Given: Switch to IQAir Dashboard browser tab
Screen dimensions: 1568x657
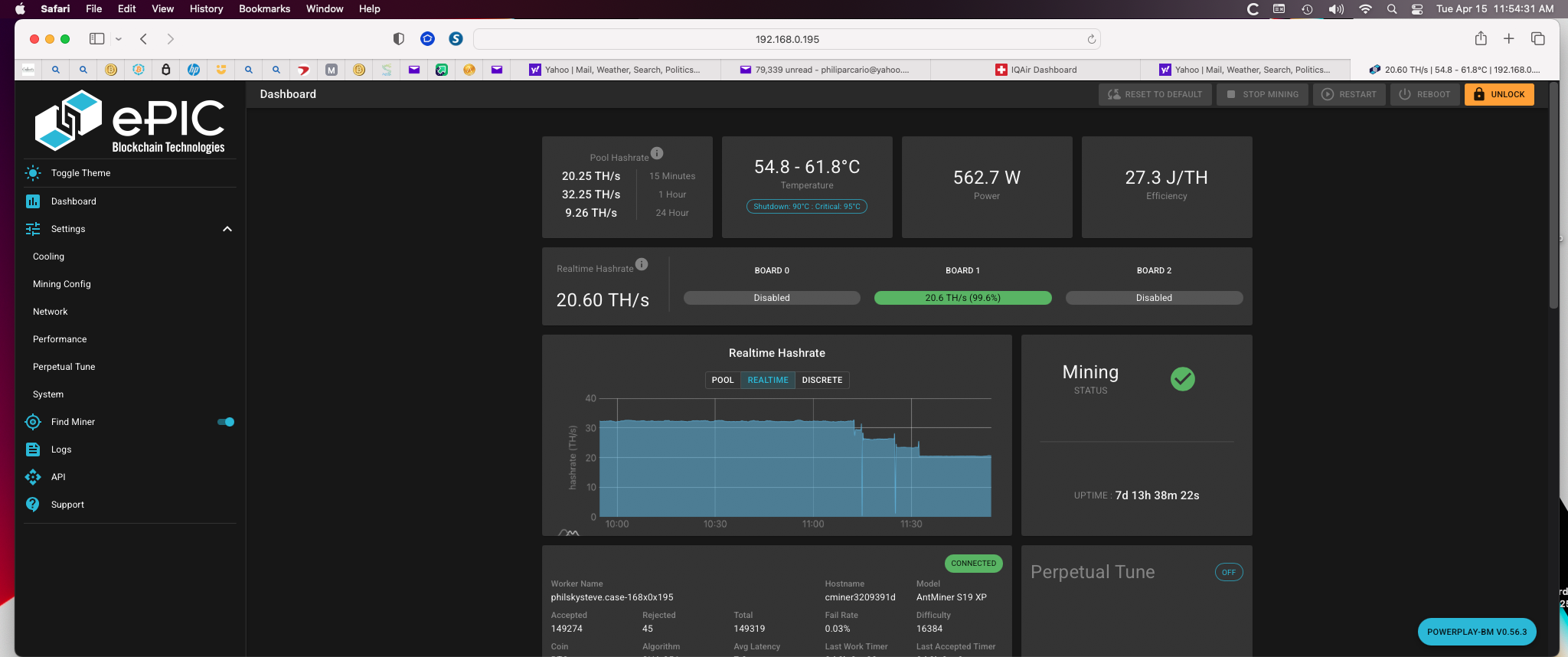Looking at the screenshot, I should pos(1035,70).
